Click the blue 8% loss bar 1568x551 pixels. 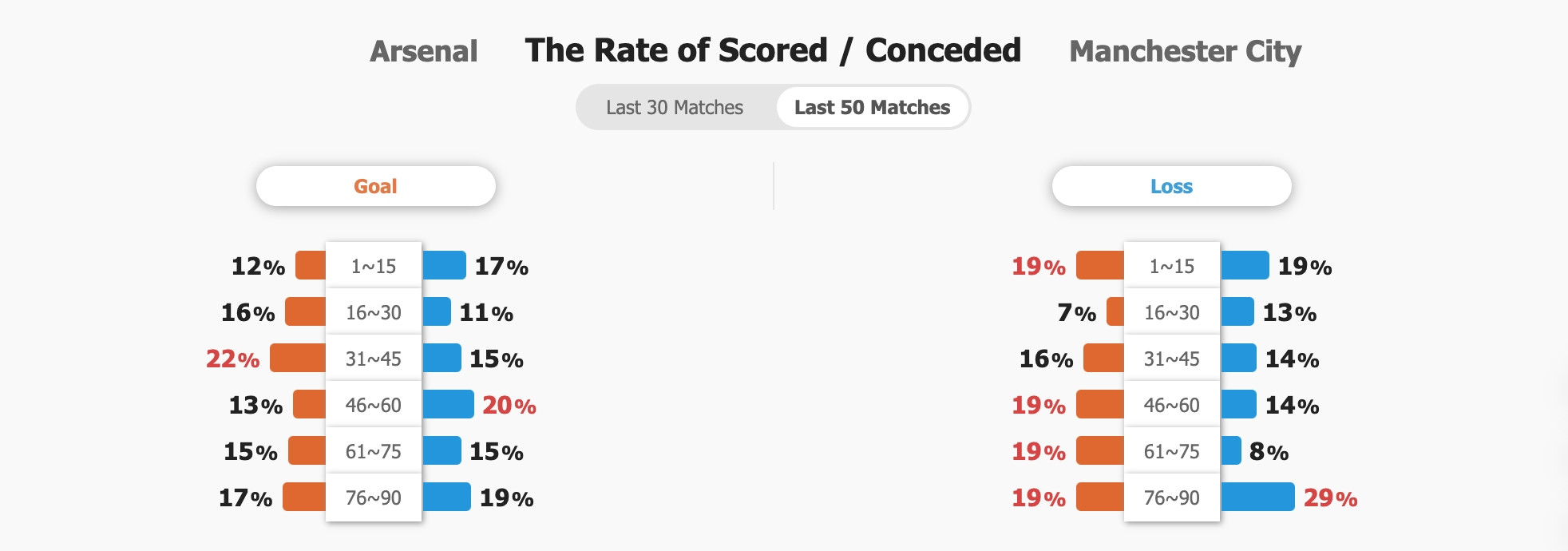[x=1231, y=450]
